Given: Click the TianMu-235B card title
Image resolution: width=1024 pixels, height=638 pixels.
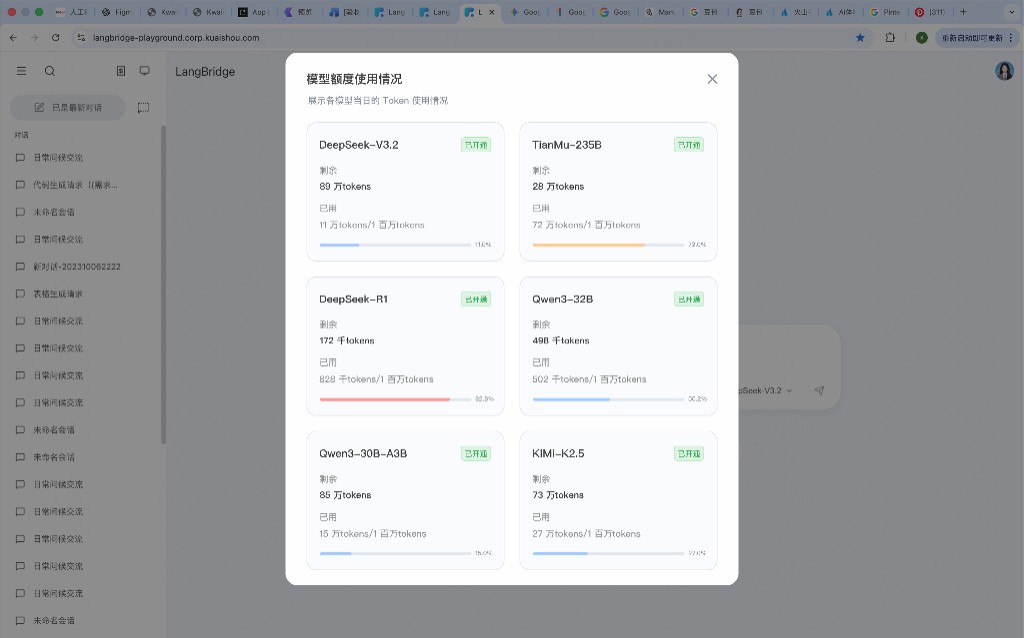Looking at the screenshot, I should (567, 145).
